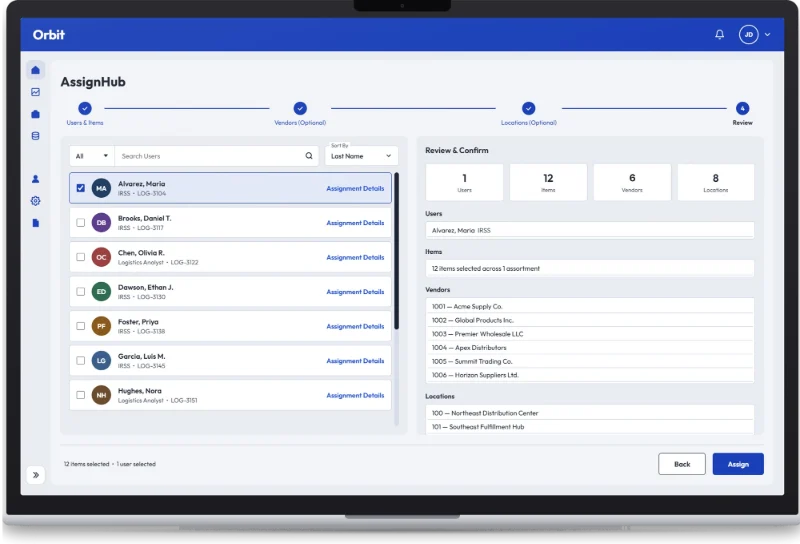Check Foster, Priya checkbox
Viewport: 800px width, 544px height.
tap(81, 326)
